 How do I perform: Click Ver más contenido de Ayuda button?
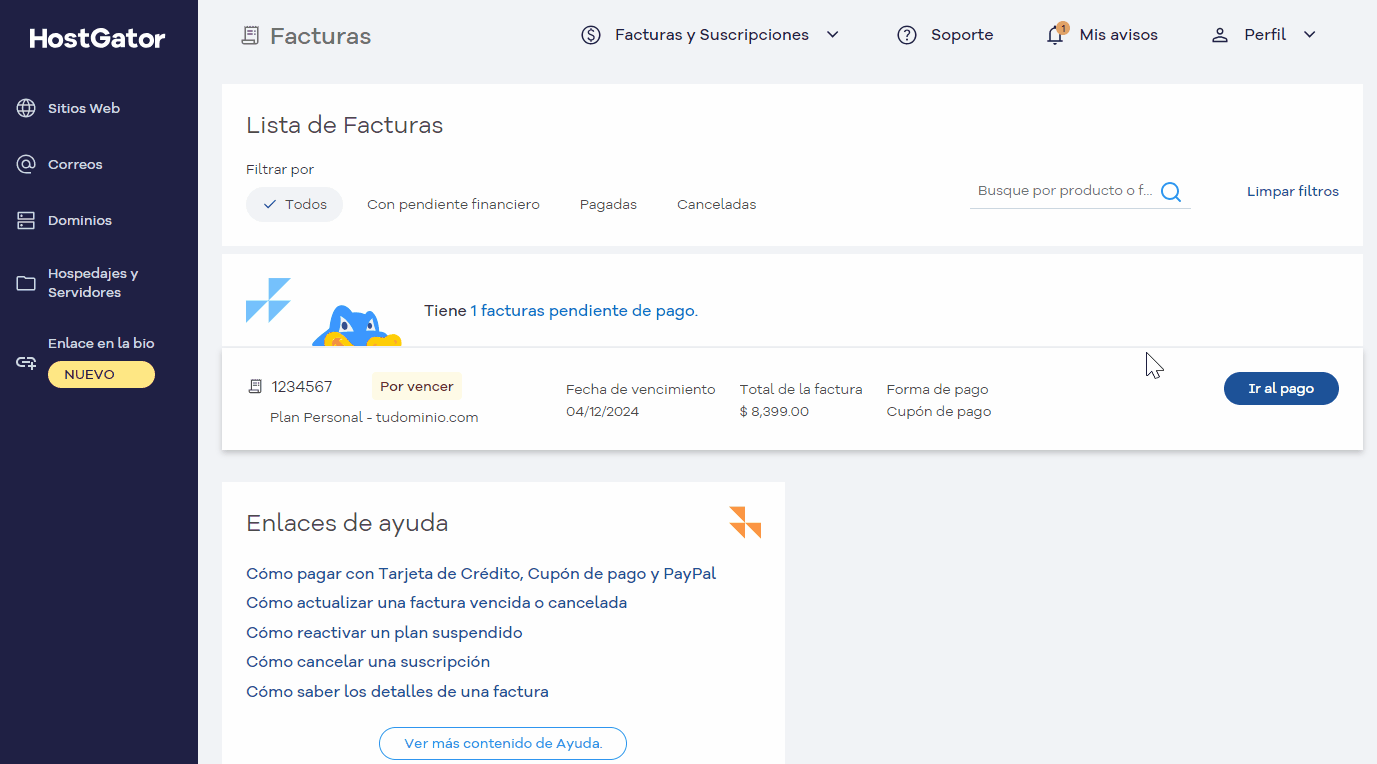pyautogui.click(x=503, y=744)
